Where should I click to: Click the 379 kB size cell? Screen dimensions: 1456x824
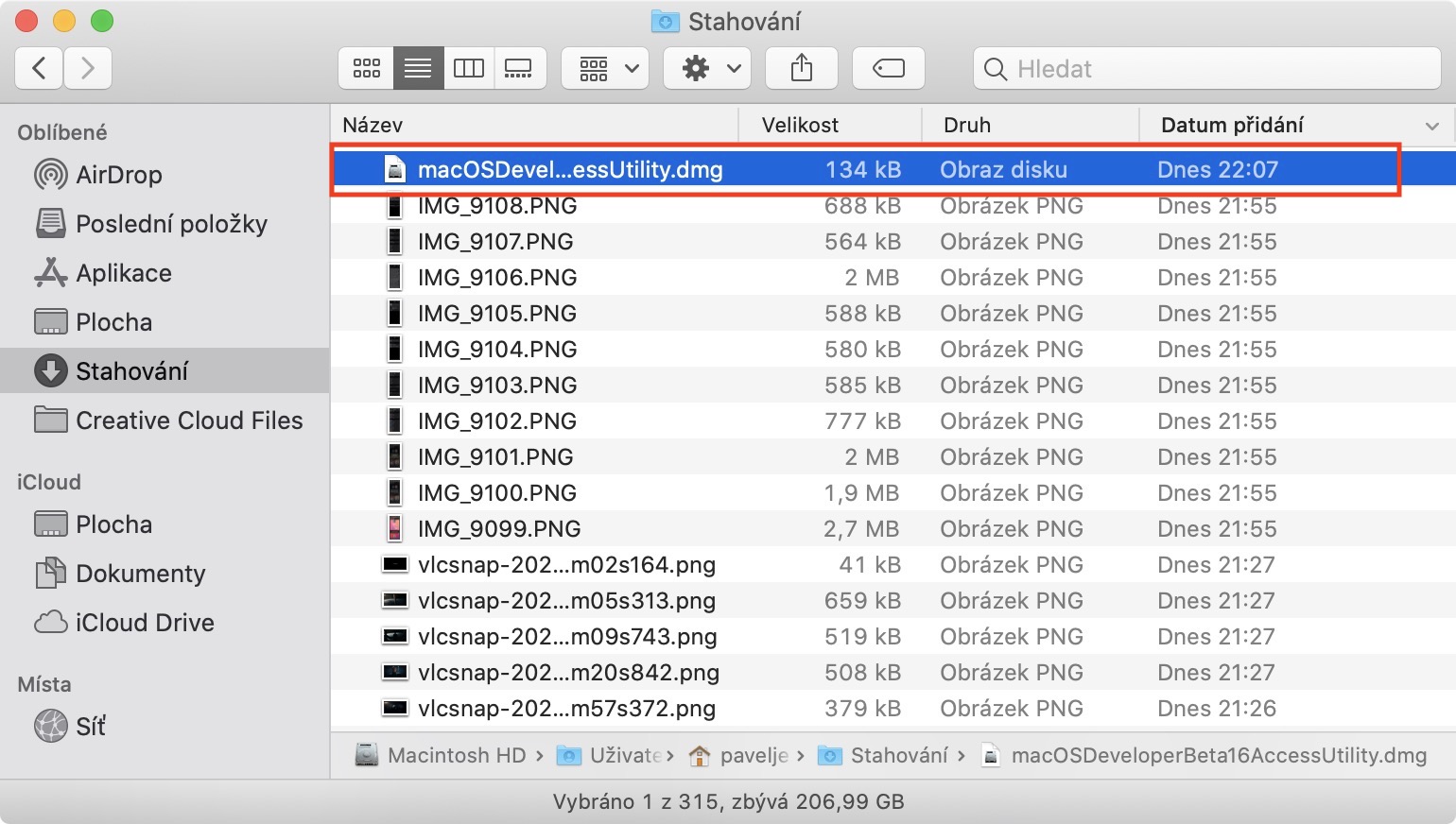(862, 709)
